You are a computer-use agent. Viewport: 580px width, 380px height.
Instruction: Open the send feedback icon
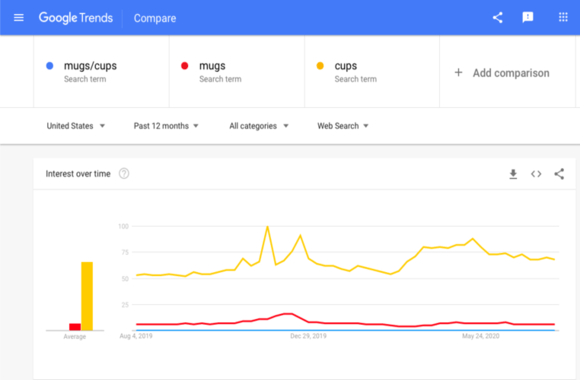point(528,17)
